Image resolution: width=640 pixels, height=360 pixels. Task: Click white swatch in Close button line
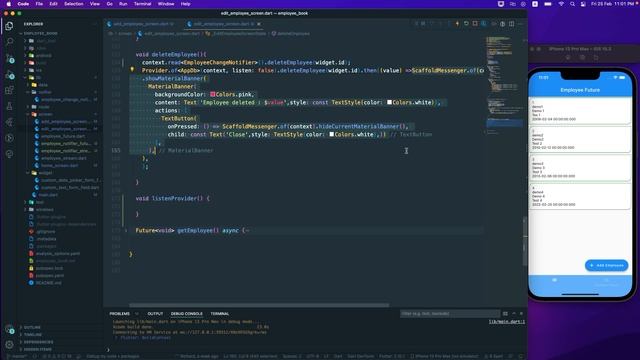pos(331,134)
